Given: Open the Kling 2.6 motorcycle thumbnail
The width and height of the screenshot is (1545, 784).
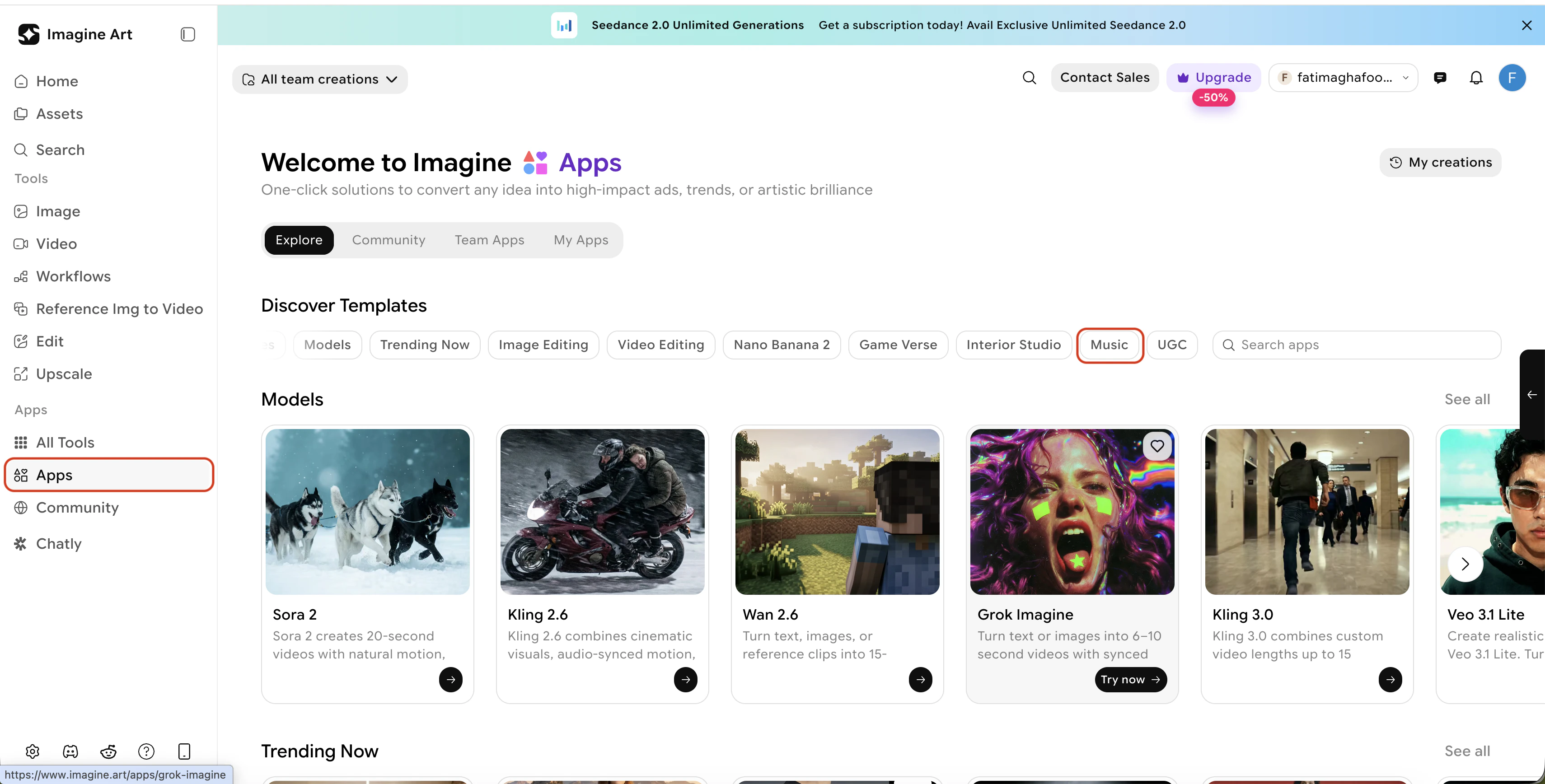Looking at the screenshot, I should [602, 511].
